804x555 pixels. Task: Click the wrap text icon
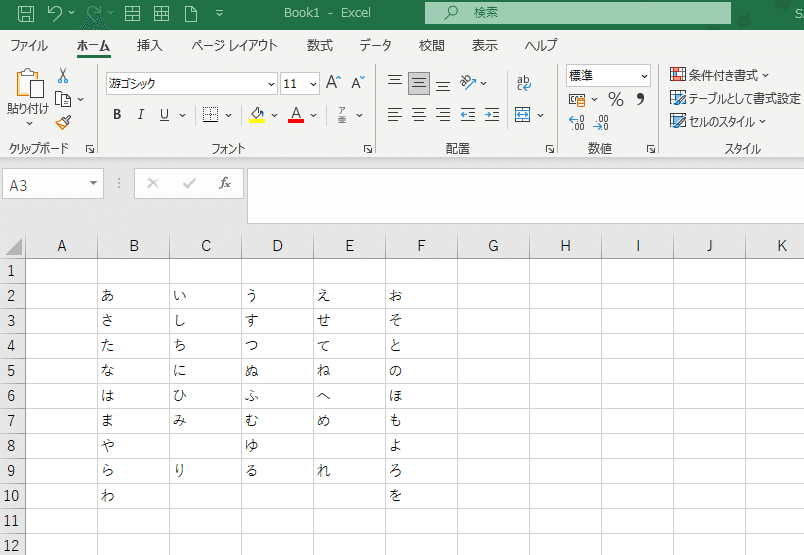pos(524,83)
